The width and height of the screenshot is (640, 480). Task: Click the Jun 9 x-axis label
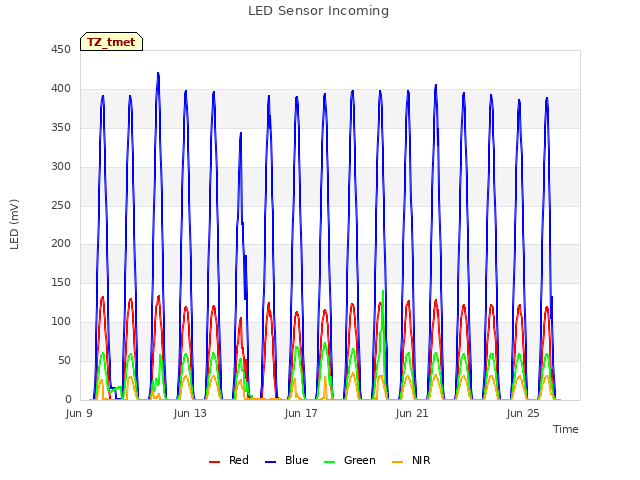tap(79, 413)
